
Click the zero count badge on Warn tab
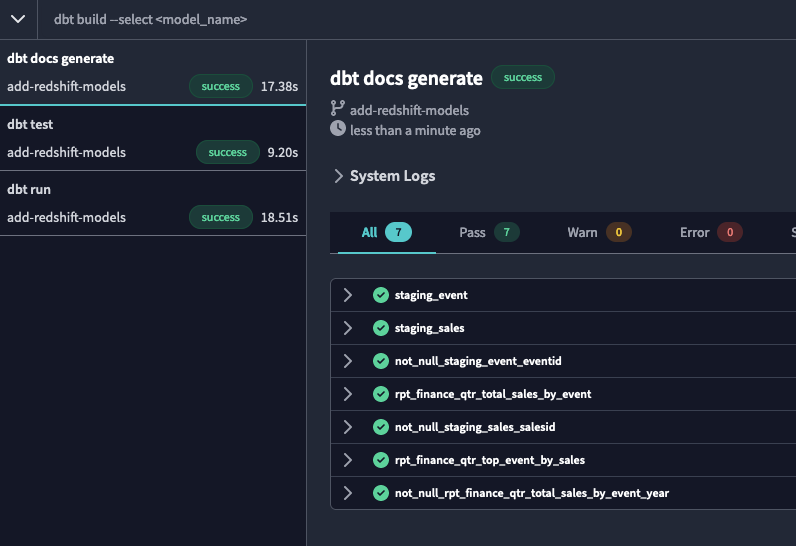point(619,232)
